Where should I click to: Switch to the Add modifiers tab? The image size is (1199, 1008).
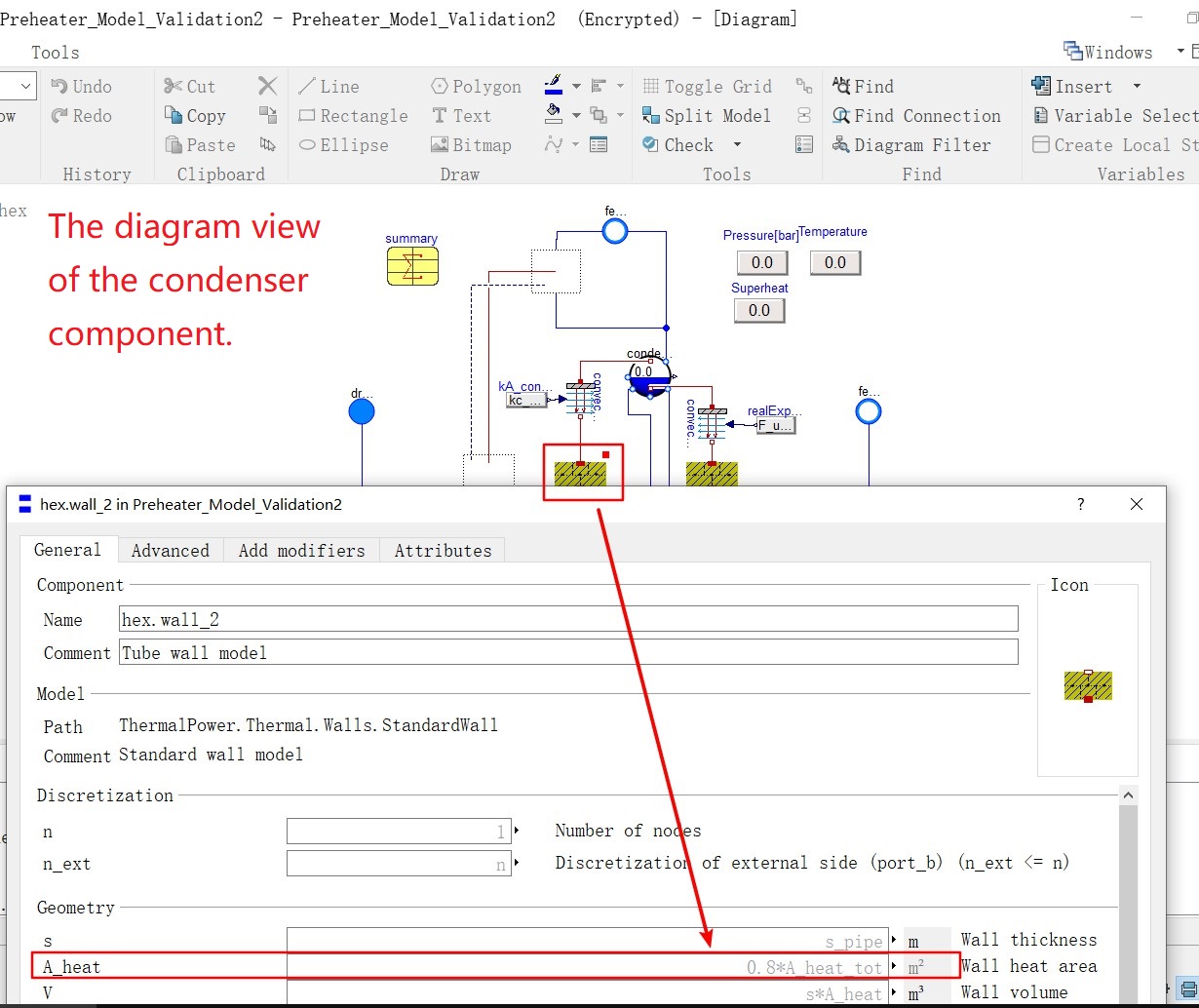point(301,550)
